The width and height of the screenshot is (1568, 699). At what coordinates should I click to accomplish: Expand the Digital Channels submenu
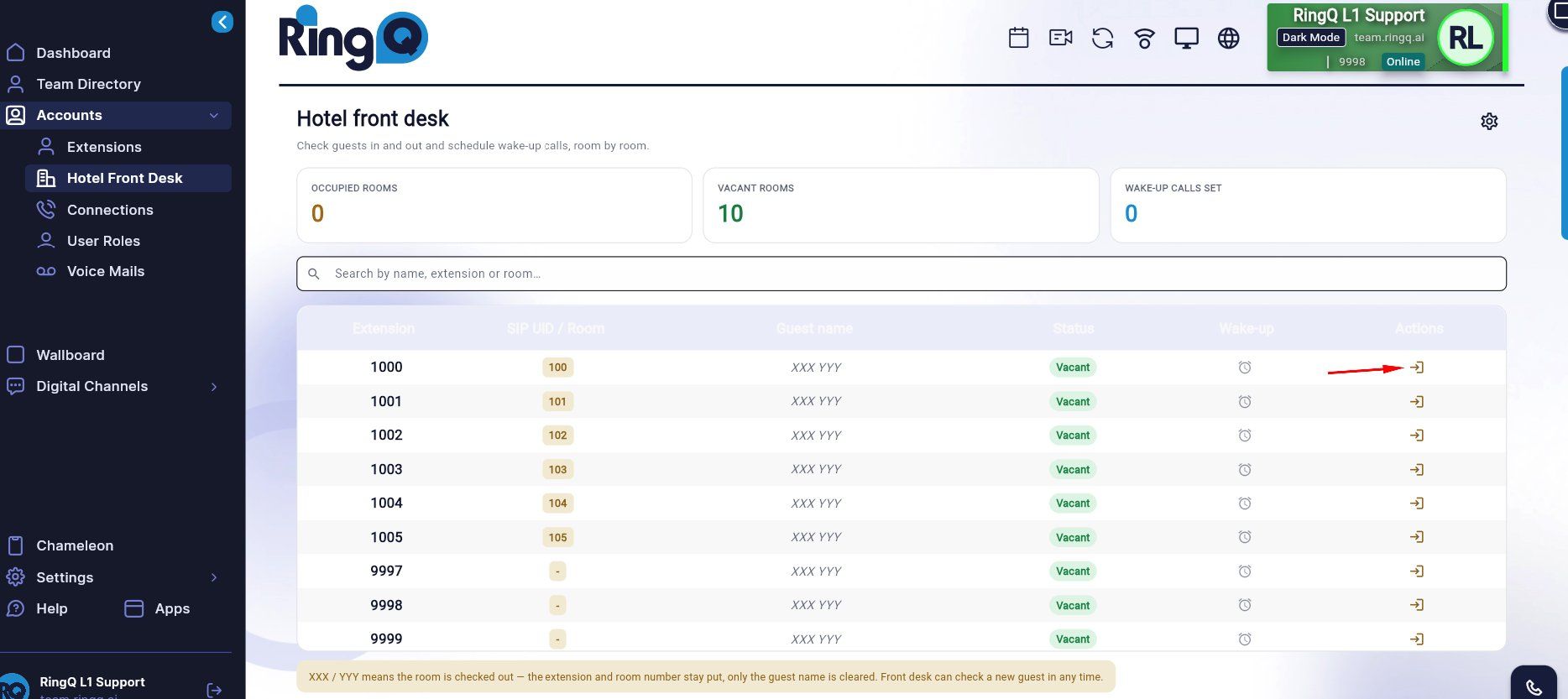click(214, 387)
